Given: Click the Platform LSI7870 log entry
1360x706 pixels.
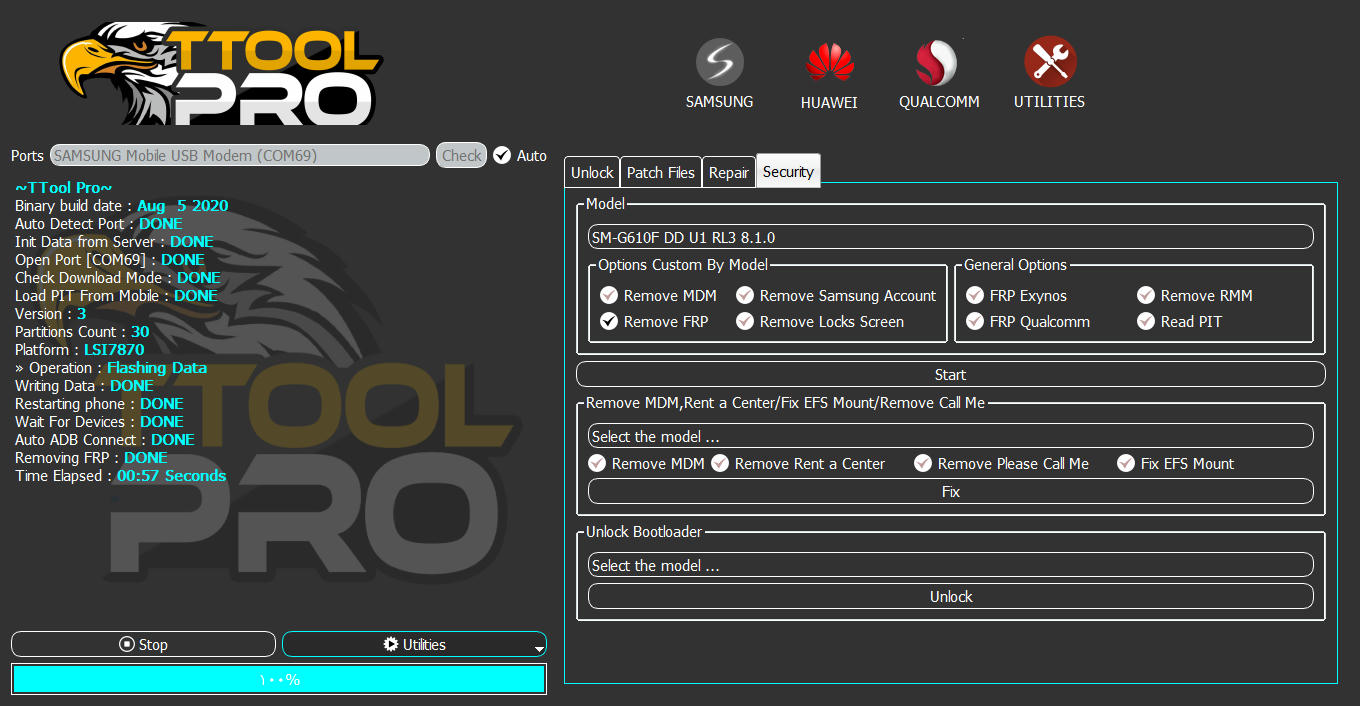Looking at the screenshot, I should coord(79,349).
